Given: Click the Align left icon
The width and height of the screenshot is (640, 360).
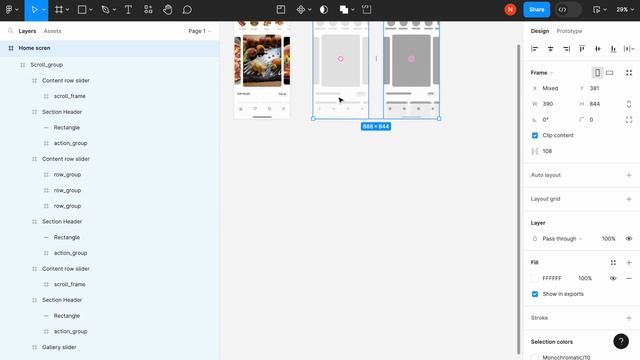Looking at the screenshot, I should point(535,49).
